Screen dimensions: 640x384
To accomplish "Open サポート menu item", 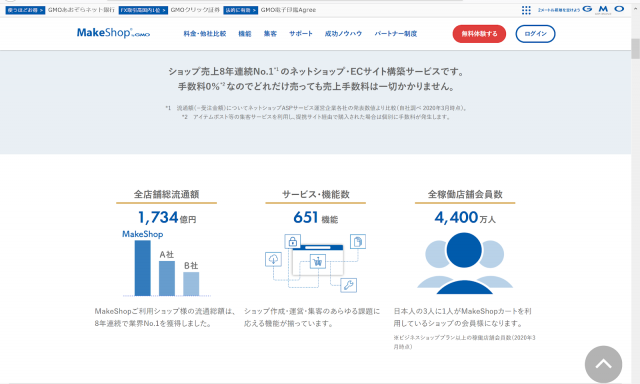I will tap(301, 34).
